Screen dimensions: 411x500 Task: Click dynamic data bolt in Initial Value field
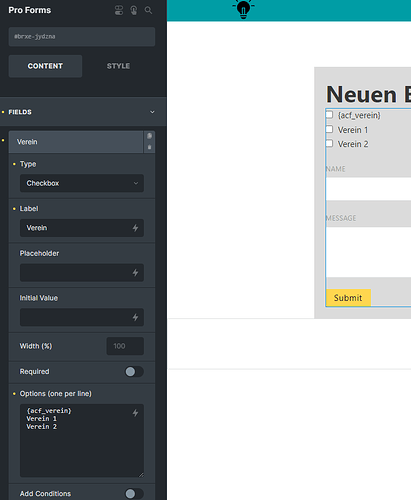135,317
